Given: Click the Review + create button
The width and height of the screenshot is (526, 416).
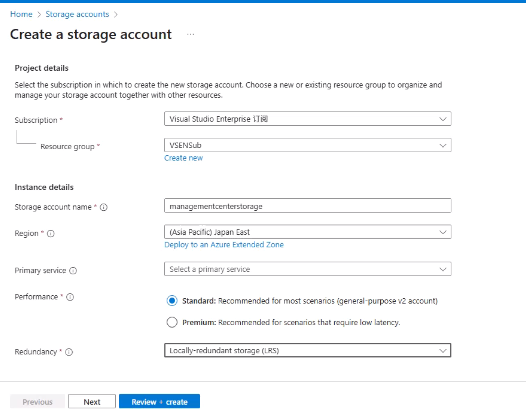Looking at the screenshot, I should pyautogui.click(x=159, y=402).
